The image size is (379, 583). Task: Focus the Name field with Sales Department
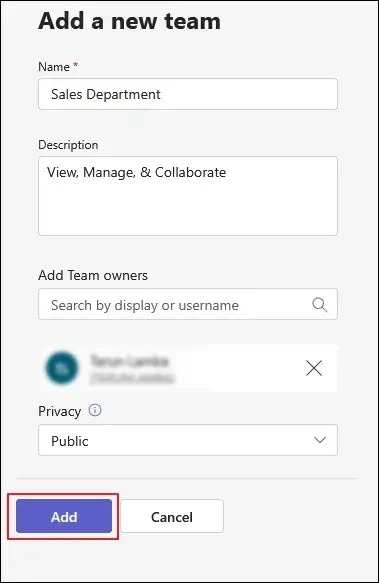(x=188, y=94)
